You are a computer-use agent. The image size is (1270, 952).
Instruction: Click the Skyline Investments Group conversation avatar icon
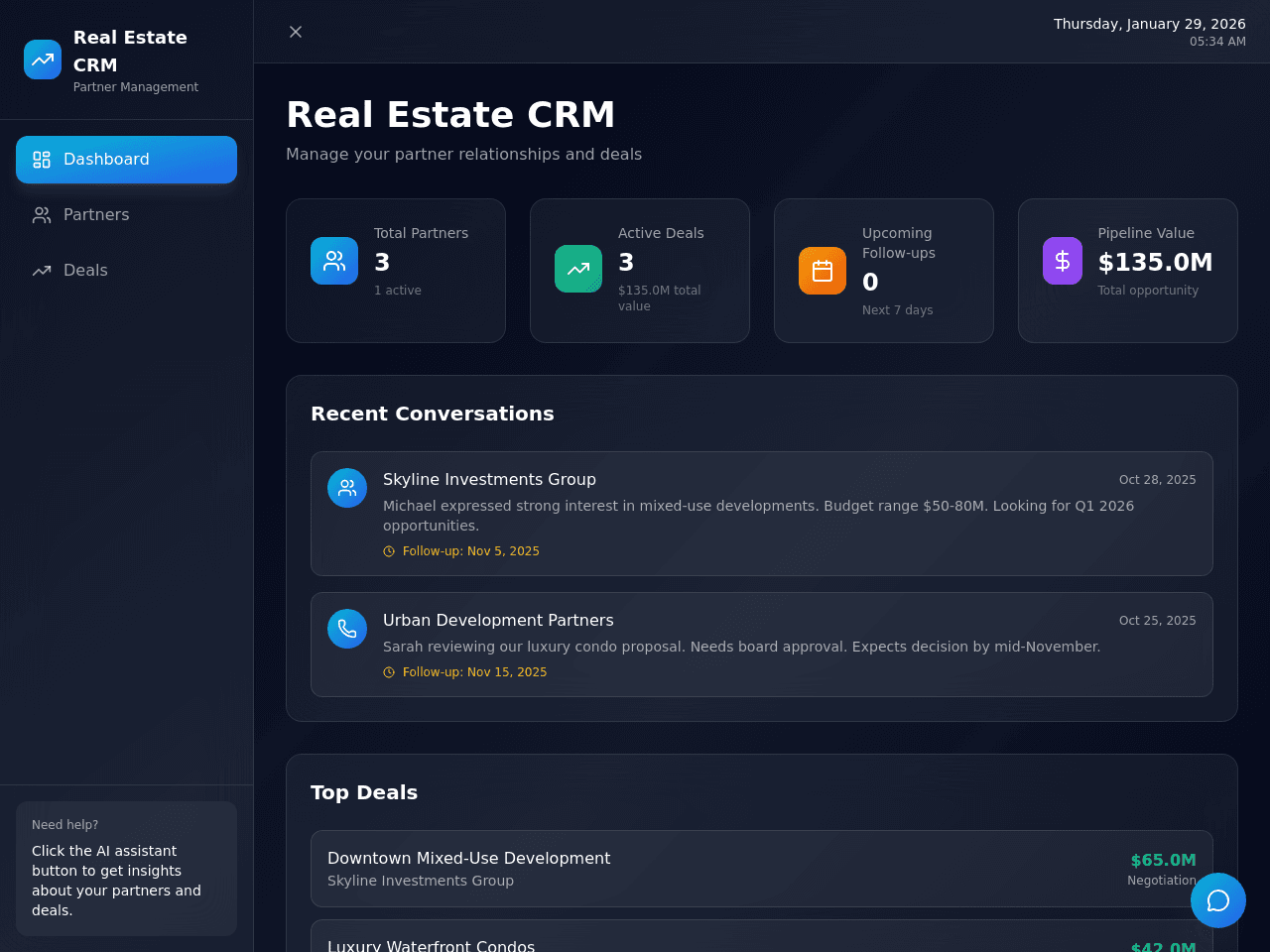[x=347, y=488]
